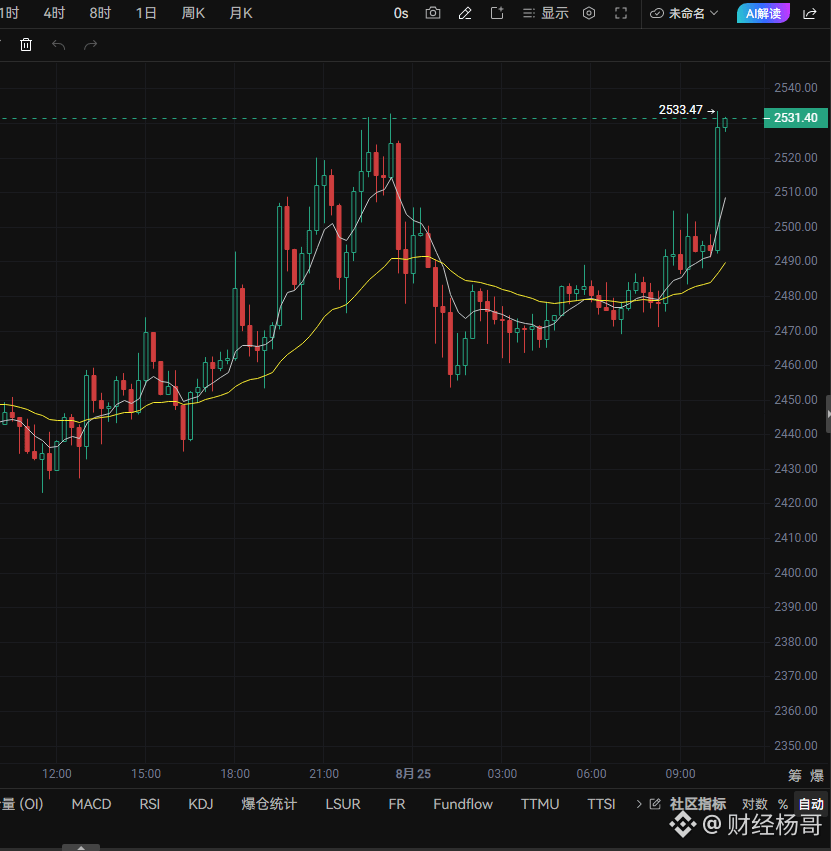Click the 2450.00 price axis label
The width and height of the screenshot is (831, 851).
796,399
